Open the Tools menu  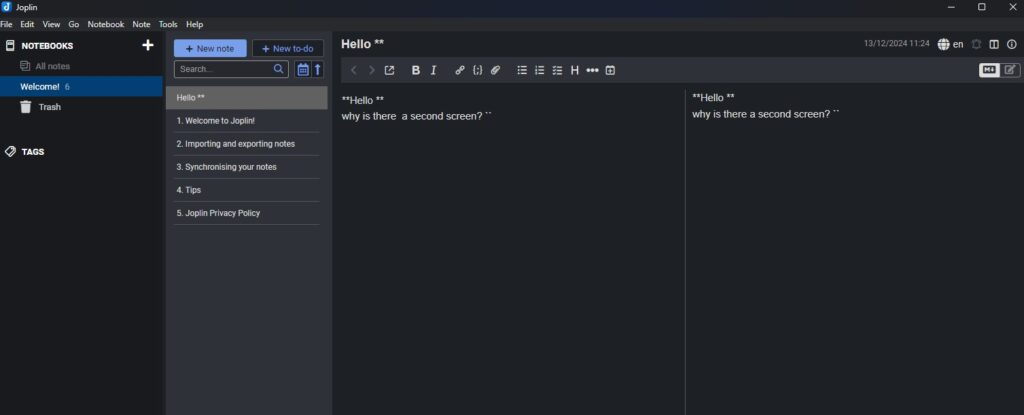[168, 24]
